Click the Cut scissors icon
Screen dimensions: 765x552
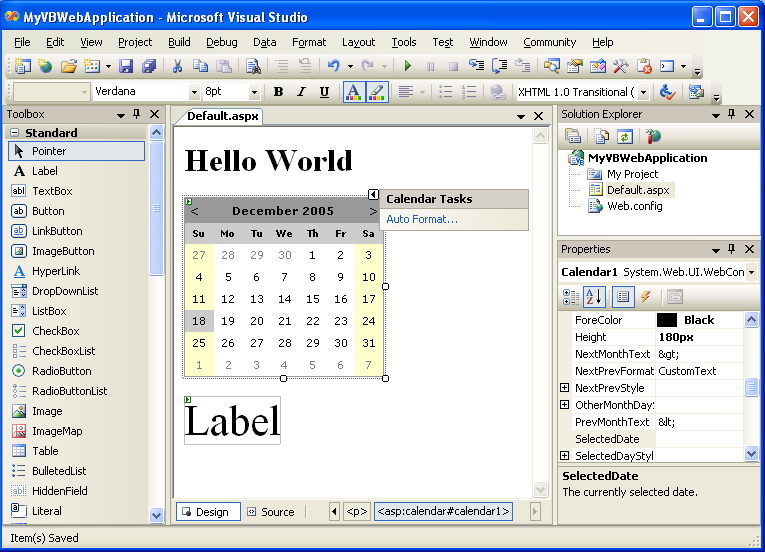(x=177, y=67)
